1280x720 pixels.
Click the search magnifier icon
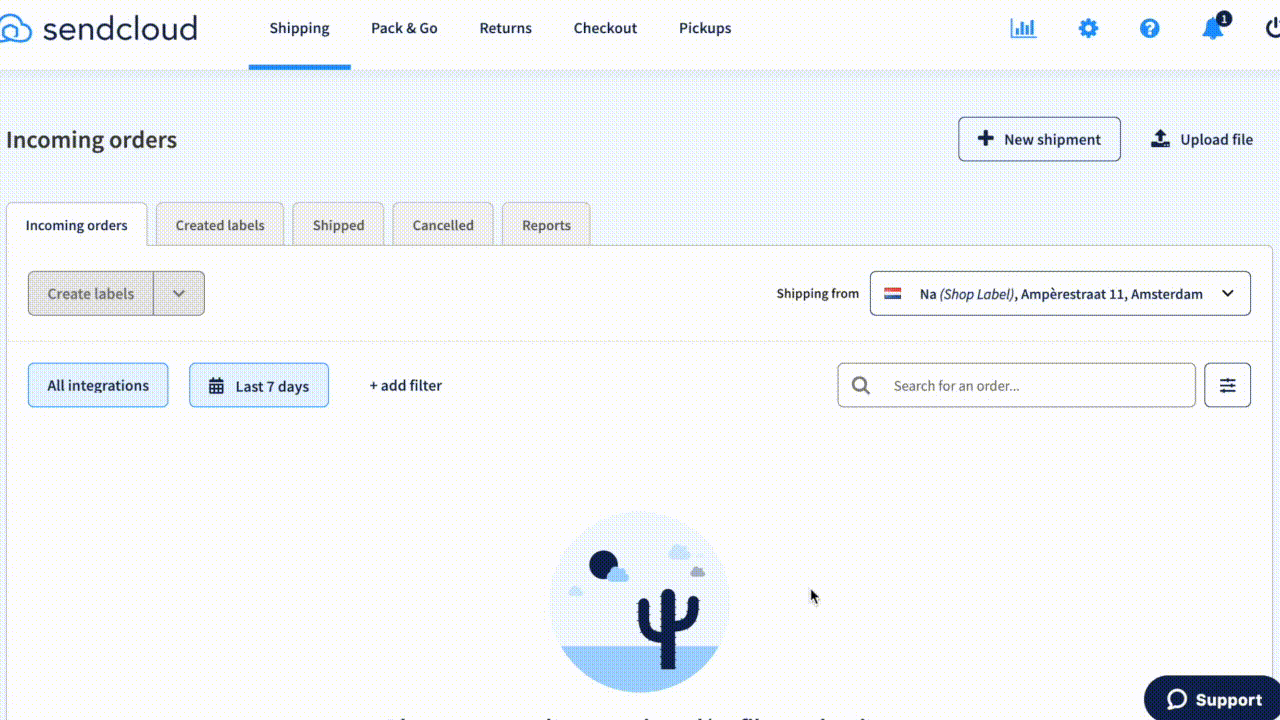860,385
